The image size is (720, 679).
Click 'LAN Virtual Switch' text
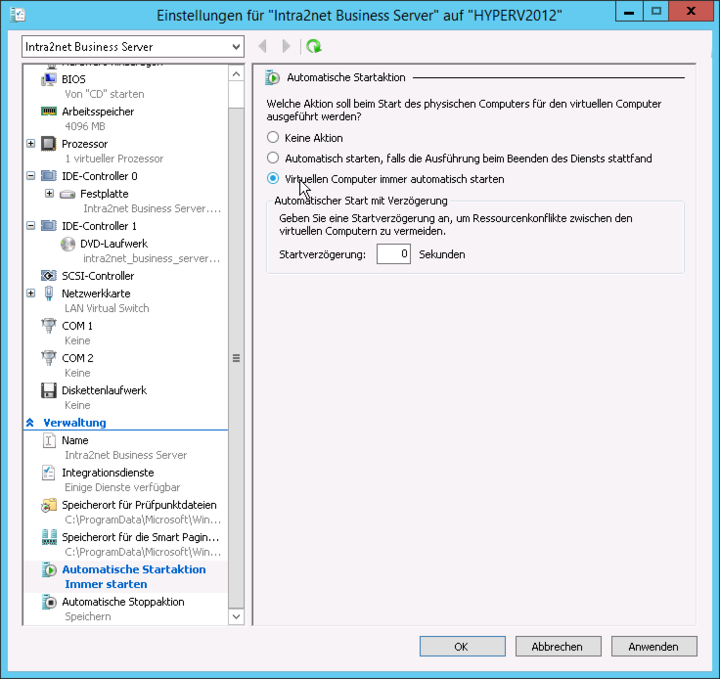[107, 309]
